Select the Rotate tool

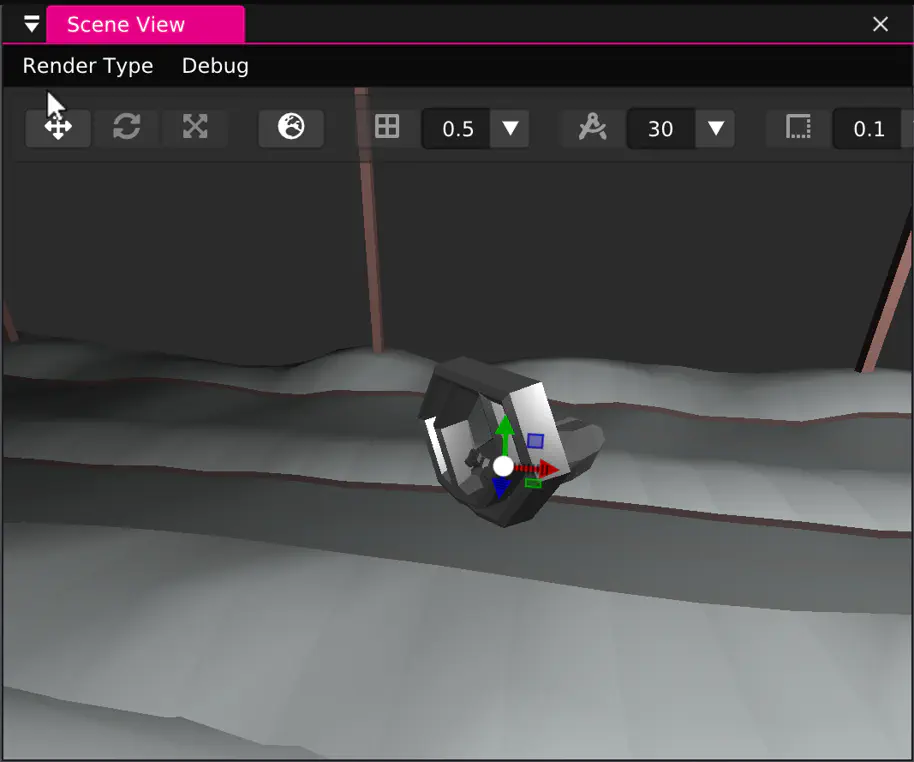pos(126,128)
